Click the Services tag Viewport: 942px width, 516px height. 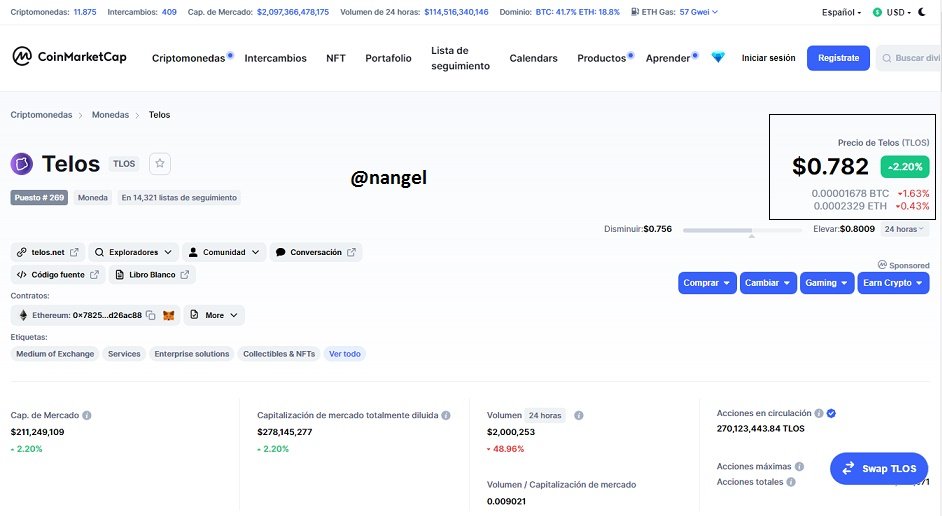124,354
